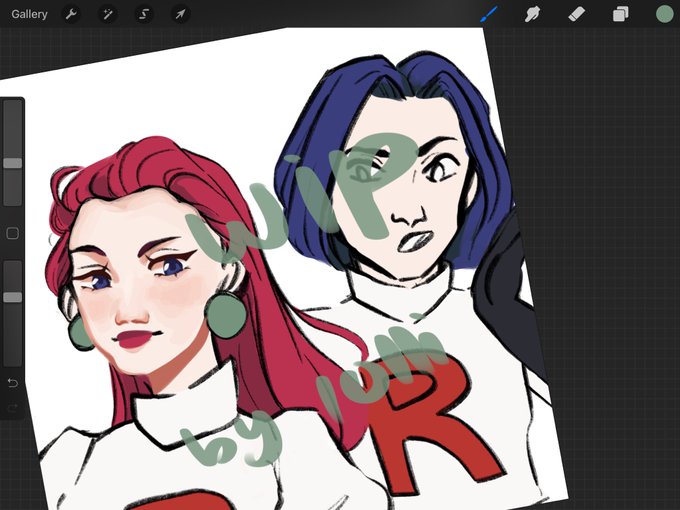Activate the Transform arrow tool
The width and height of the screenshot is (680, 510).
click(x=180, y=14)
